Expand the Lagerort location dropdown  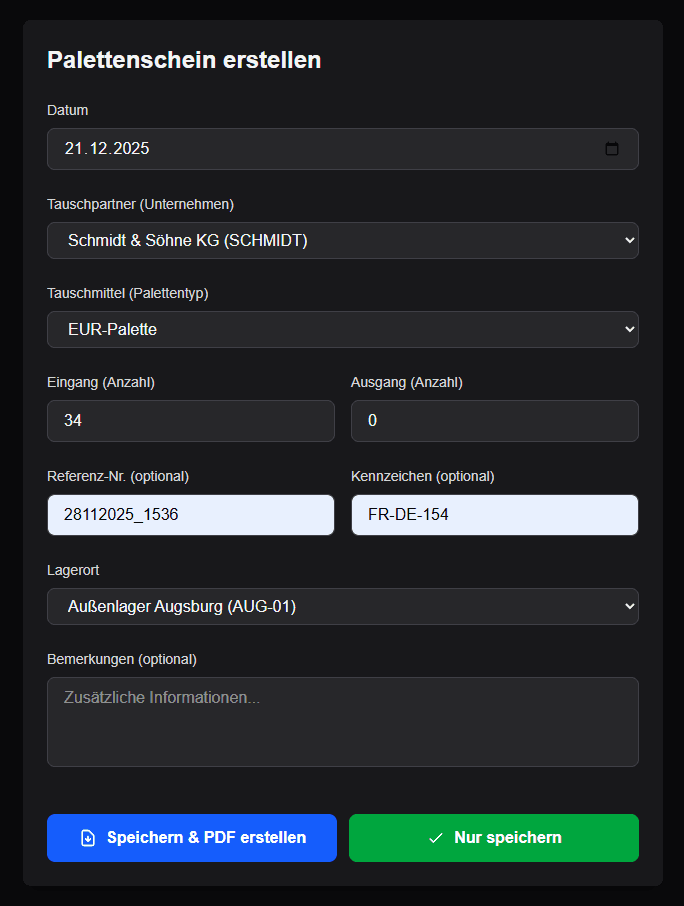pyautogui.click(x=342, y=606)
